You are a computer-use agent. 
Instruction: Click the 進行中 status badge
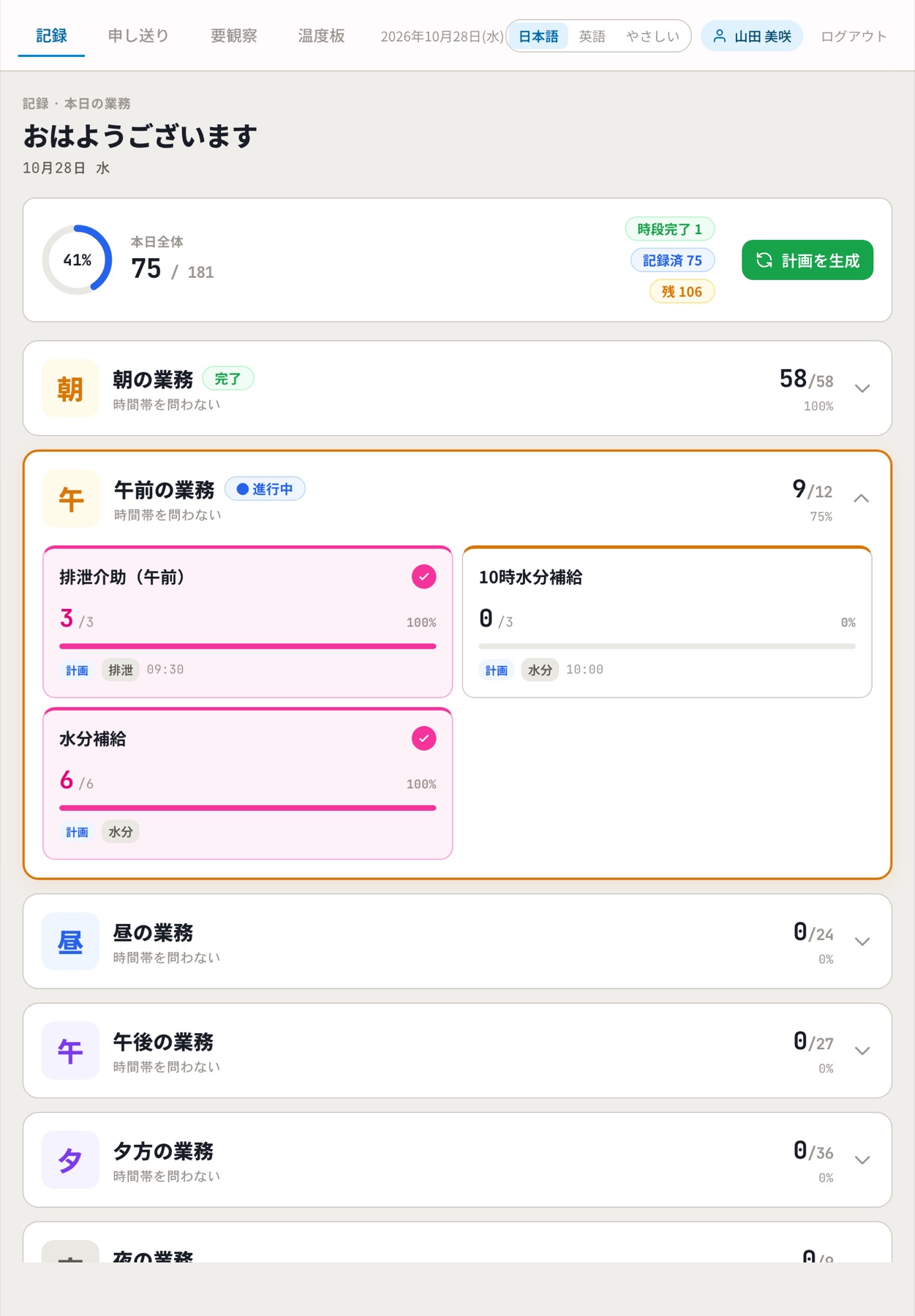tap(265, 489)
